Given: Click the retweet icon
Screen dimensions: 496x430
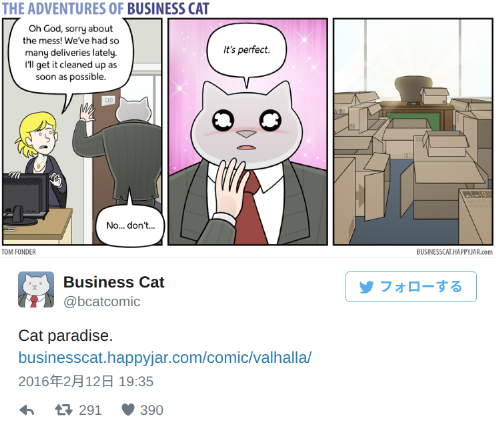Looking at the screenshot, I should [64, 410].
